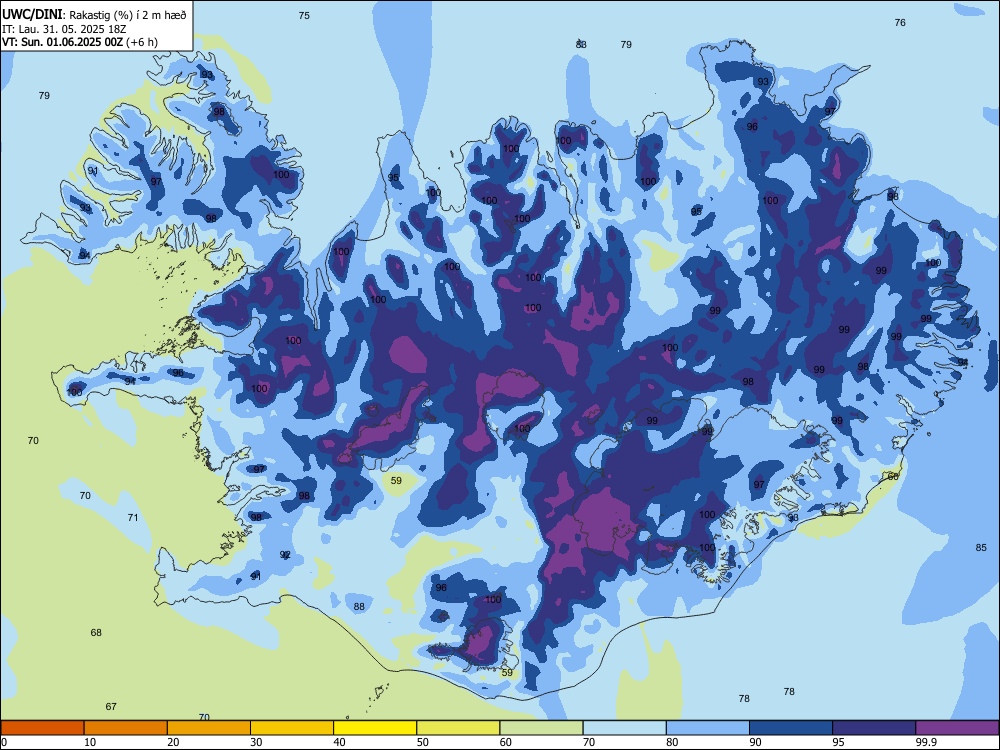Click the legend tick label 90
The width and height of the screenshot is (1000, 750).
point(755,742)
